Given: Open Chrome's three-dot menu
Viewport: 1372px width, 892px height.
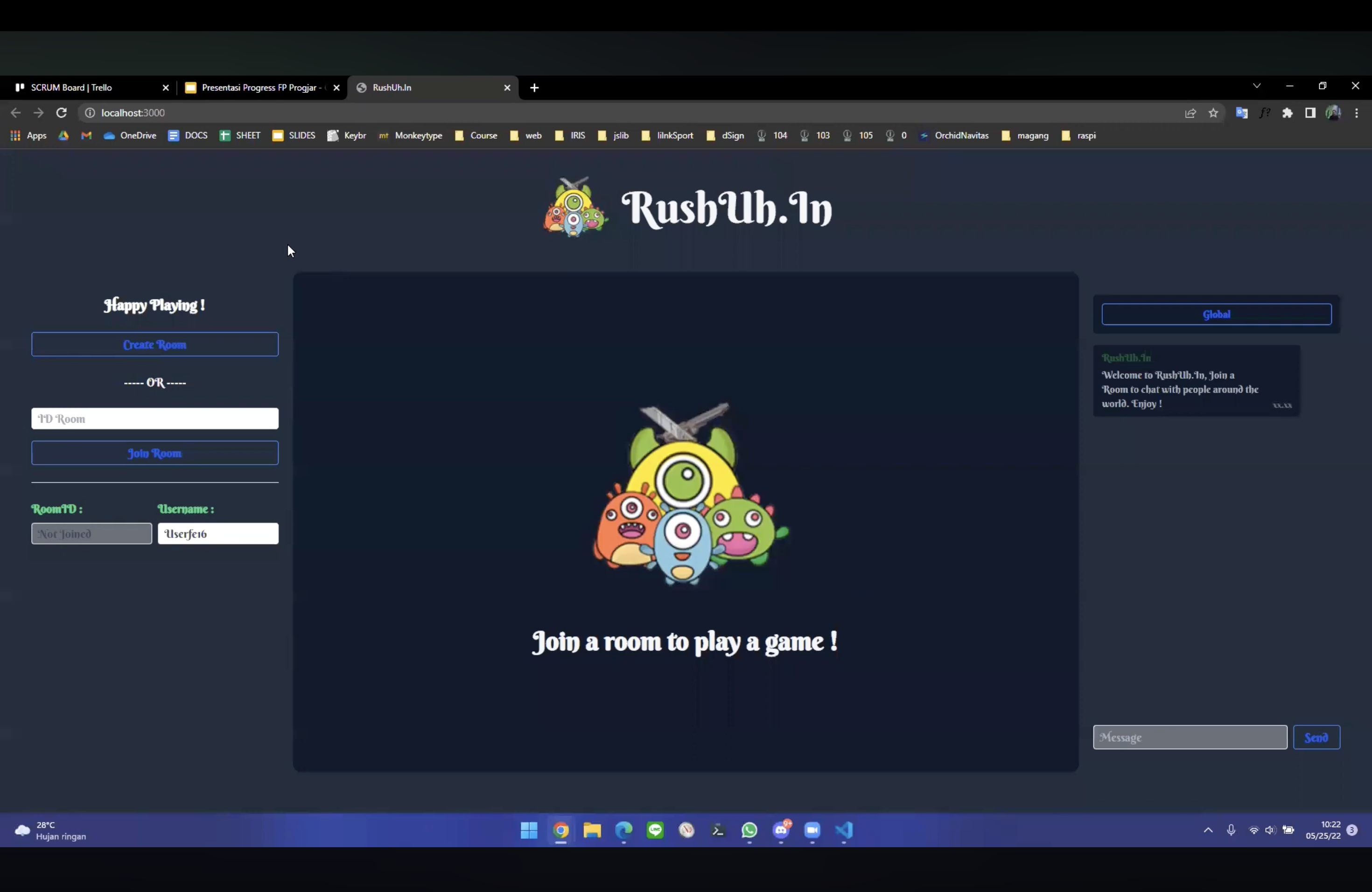Looking at the screenshot, I should [1357, 113].
